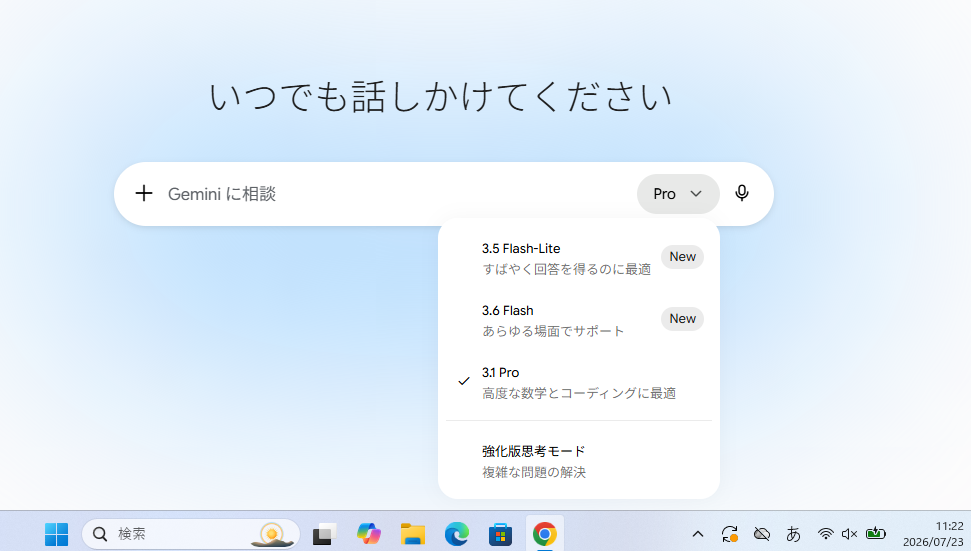This screenshot has height=551, width=971.
Task: Click the New badge beside 3.6 Flash
Action: [682, 319]
